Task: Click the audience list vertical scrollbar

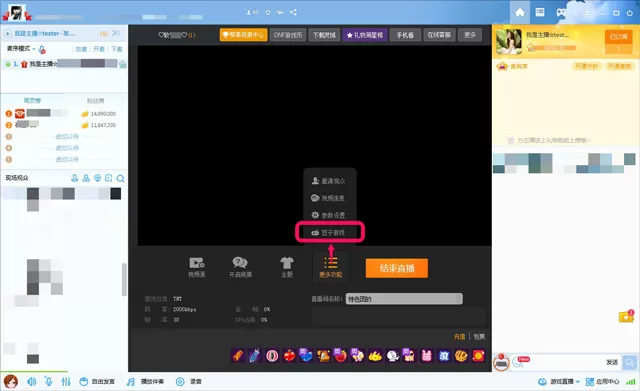Action: (124, 280)
